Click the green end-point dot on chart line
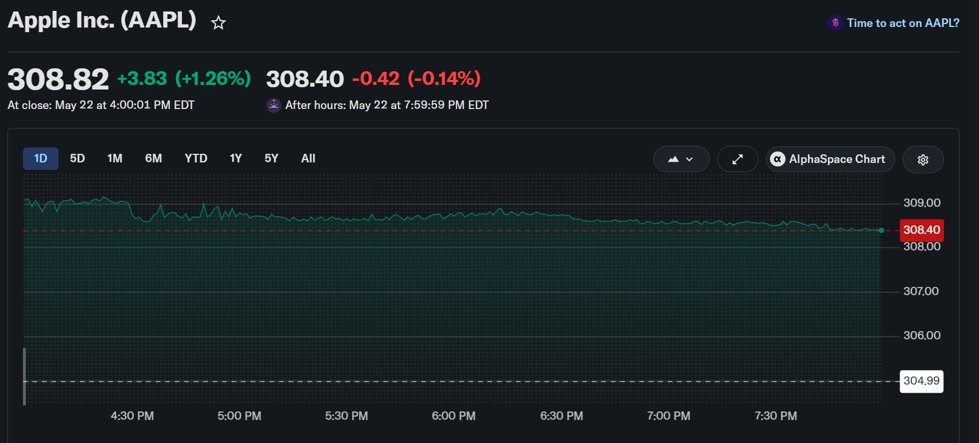The width and height of the screenshot is (979, 443). pyautogui.click(x=881, y=230)
